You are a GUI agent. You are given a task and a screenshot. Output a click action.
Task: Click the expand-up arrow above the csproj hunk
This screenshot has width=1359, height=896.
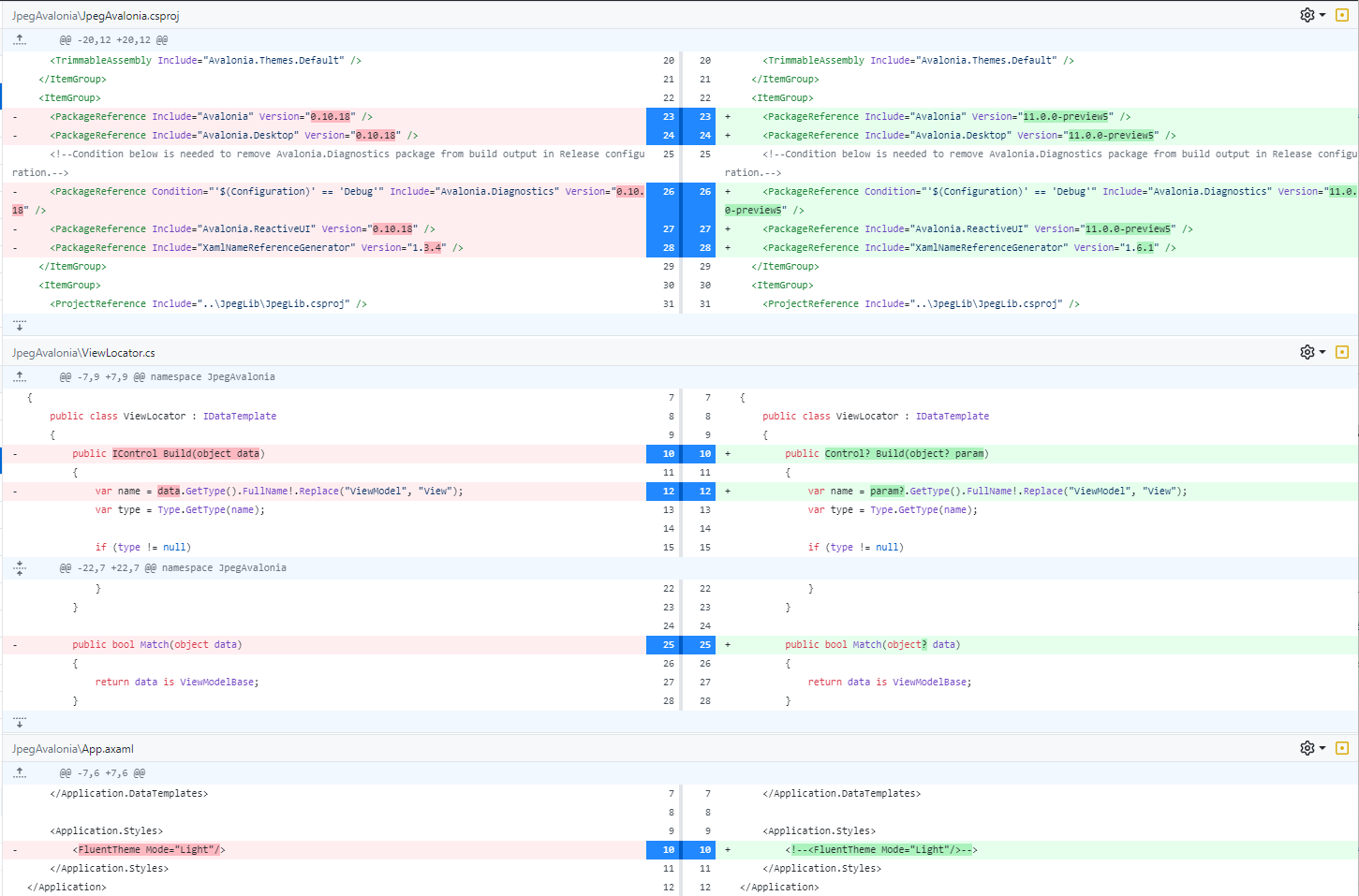coord(20,39)
